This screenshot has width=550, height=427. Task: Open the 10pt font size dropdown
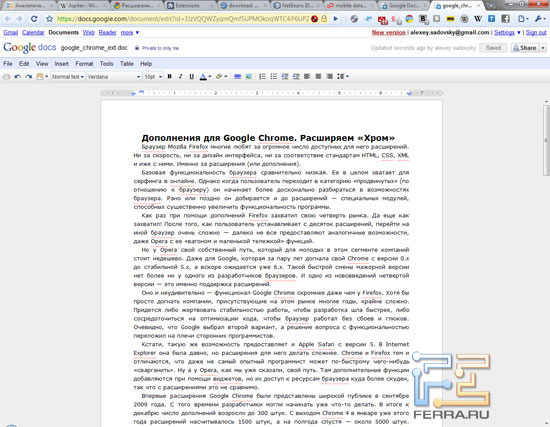[x=153, y=76]
